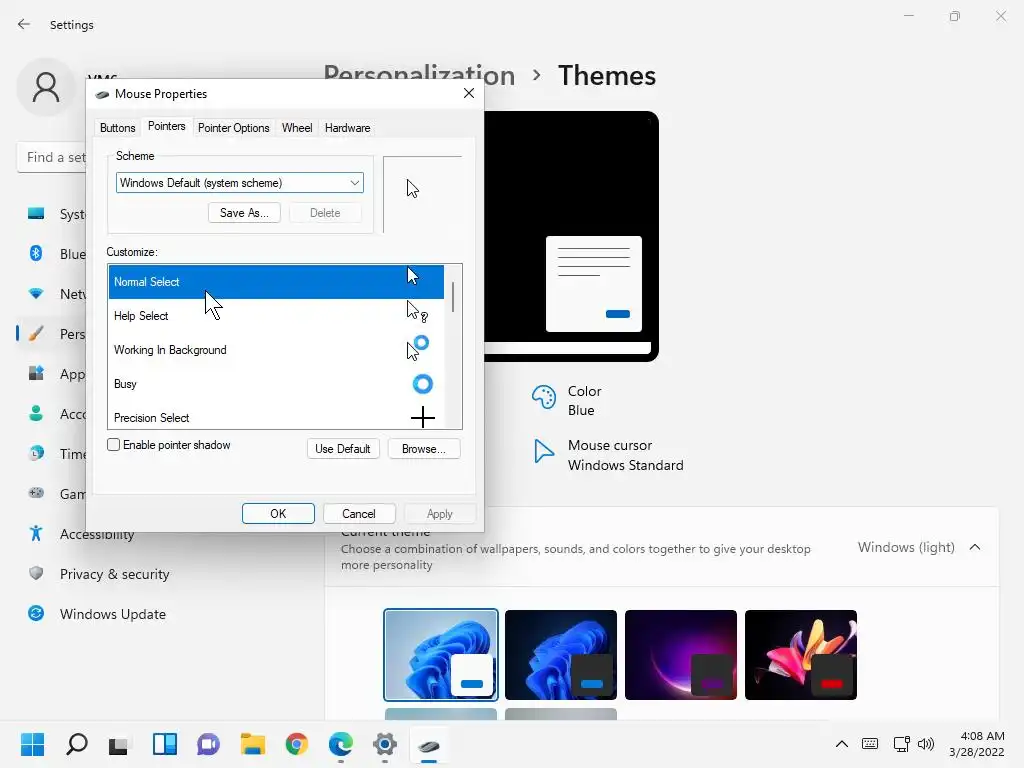Open Gaming icon in sidebar
1024x768 pixels.
36,493
